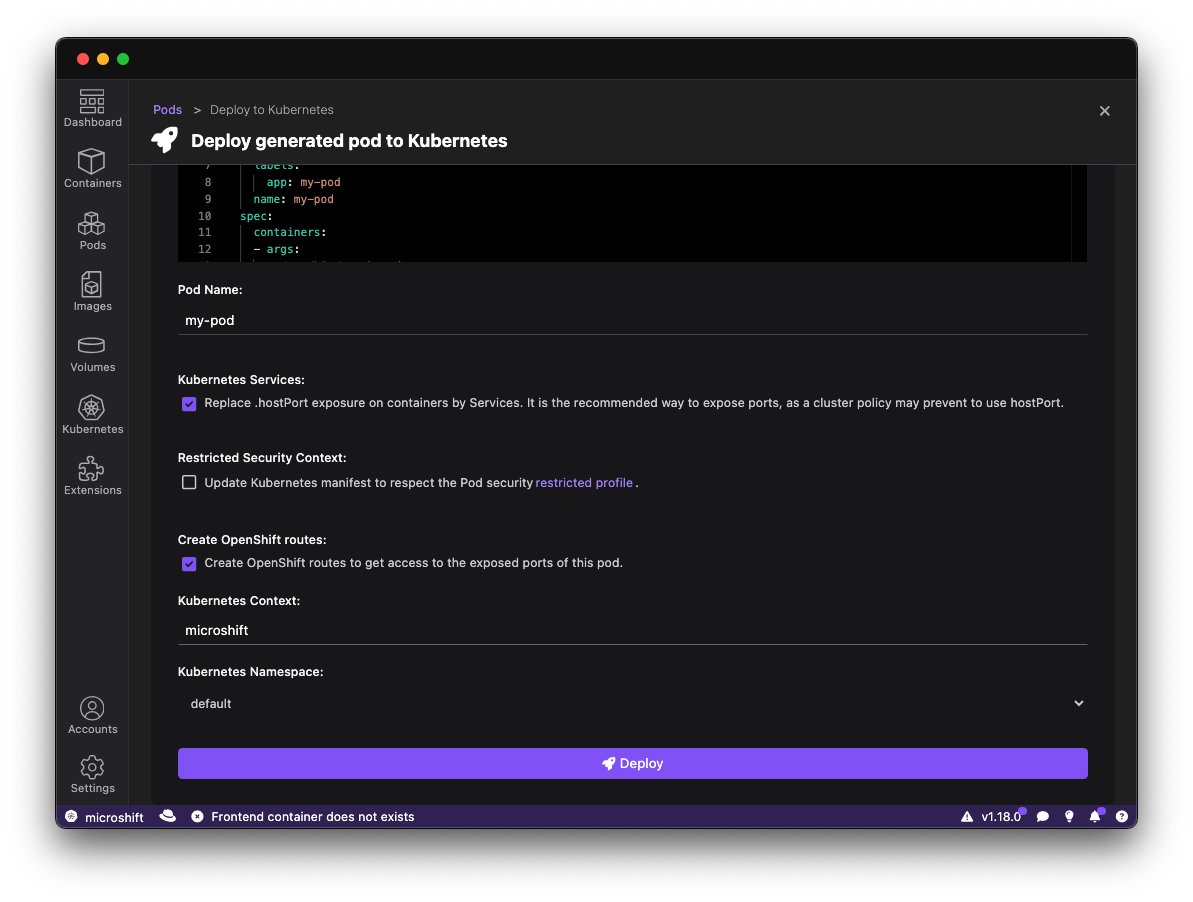1193x902 pixels.
Task: Click the Pods breadcrumb link
Action: point(167,110)
